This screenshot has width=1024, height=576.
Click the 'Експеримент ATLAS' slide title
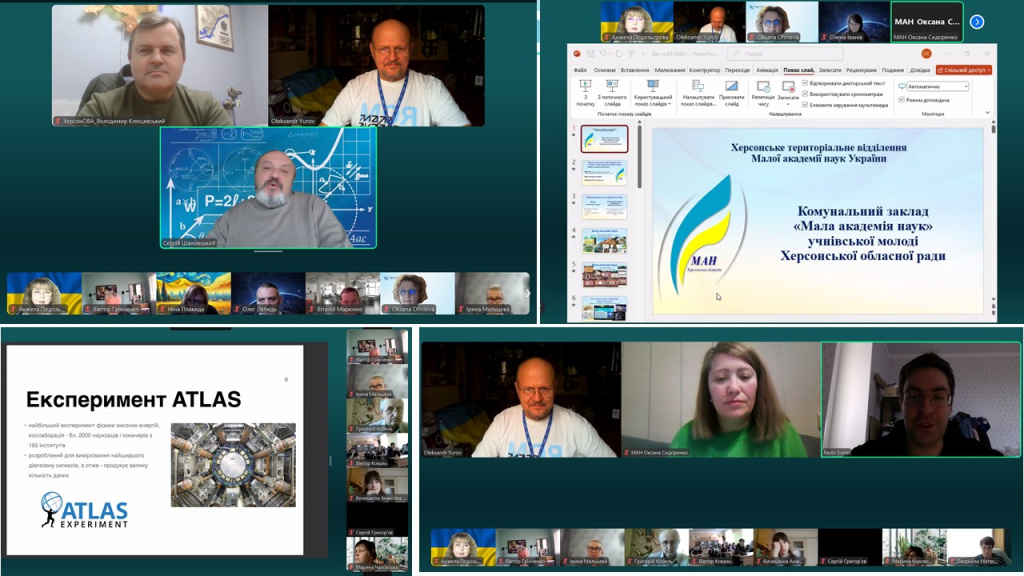click(x=133, y=399)
